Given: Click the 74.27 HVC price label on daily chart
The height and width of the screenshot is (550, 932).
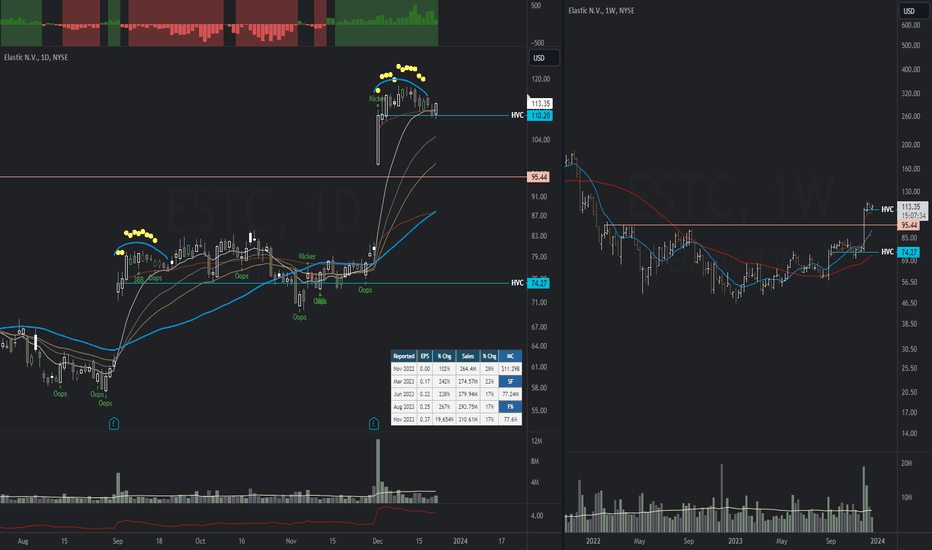Looking at the screenshot, I should pos(539,283).
